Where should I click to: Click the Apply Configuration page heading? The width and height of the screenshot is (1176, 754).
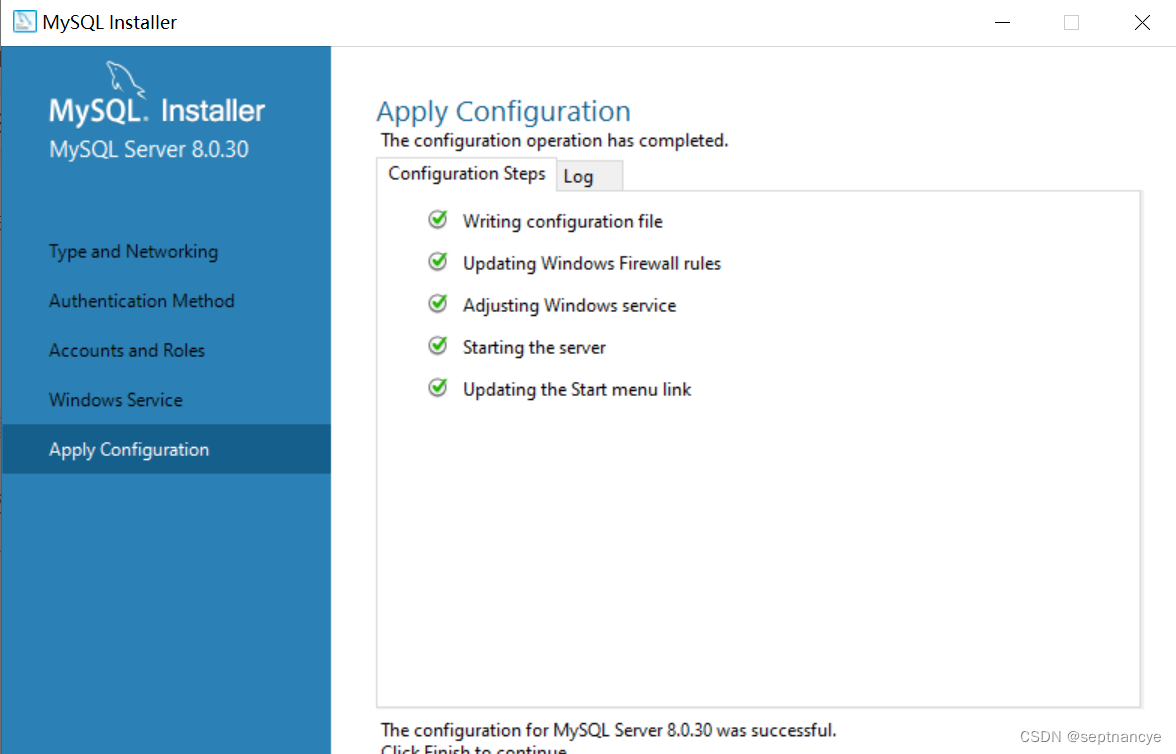point(503,111)
